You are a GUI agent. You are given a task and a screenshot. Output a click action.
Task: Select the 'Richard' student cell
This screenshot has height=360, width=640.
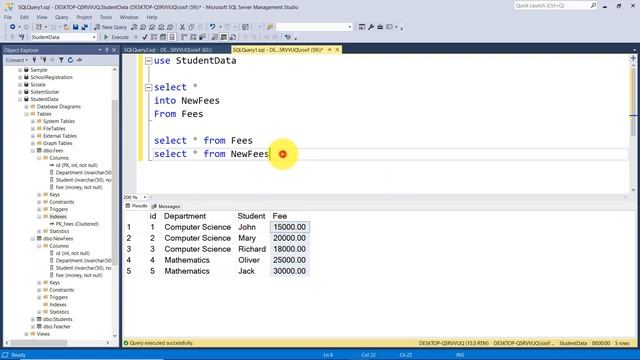point(252,249)
